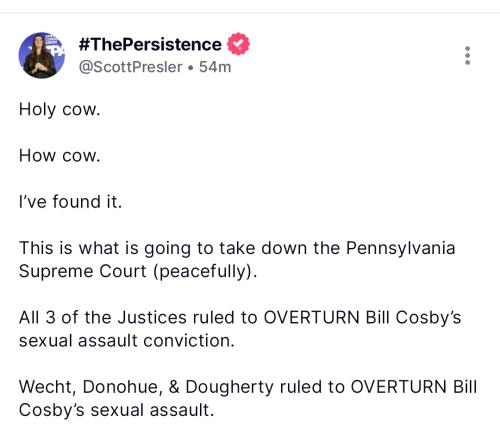The image size is (500, 440).
Task: Click the '(peacefully).' text
Action: [205, 272]
